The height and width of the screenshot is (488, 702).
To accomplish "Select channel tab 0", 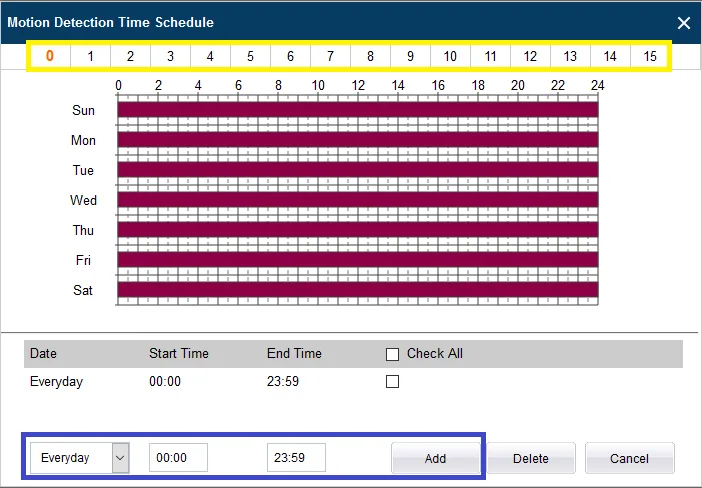I will 49,56.
